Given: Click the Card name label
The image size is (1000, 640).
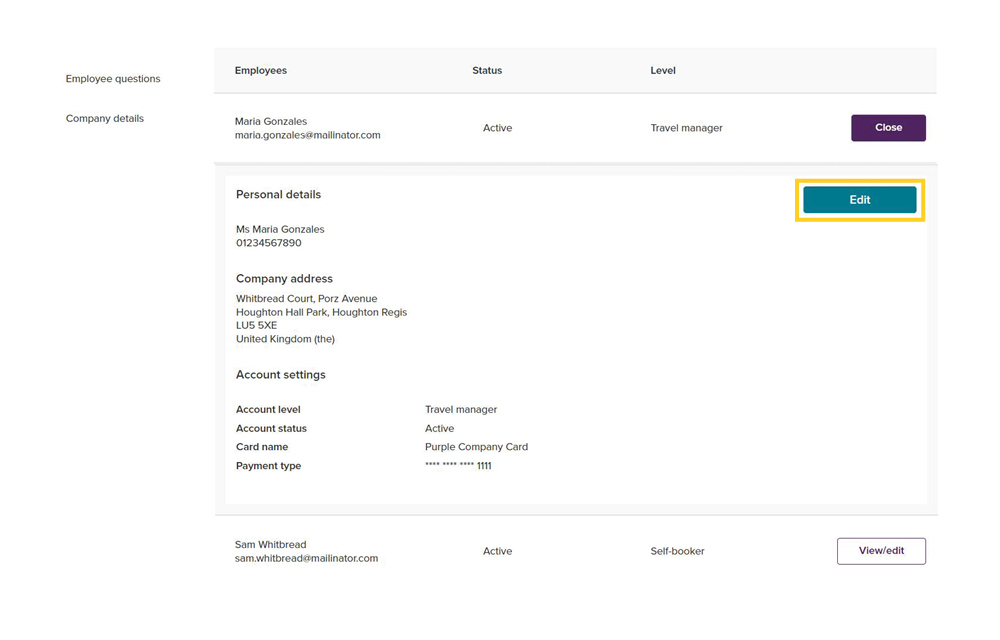Looking at the screenshot, I should pos(261,447).
